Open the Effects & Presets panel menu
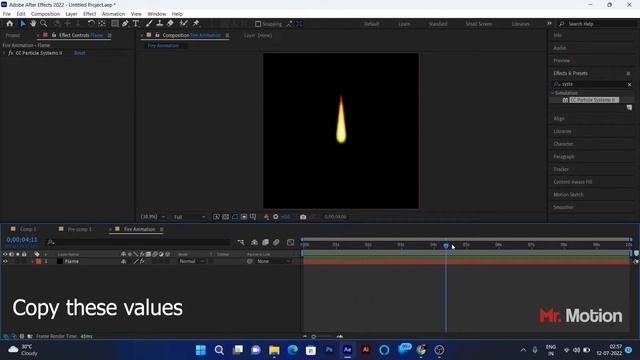 [628, 73]
